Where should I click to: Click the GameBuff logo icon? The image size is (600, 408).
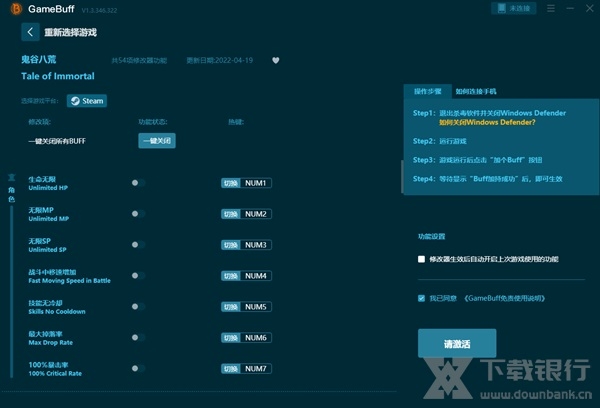13,8
